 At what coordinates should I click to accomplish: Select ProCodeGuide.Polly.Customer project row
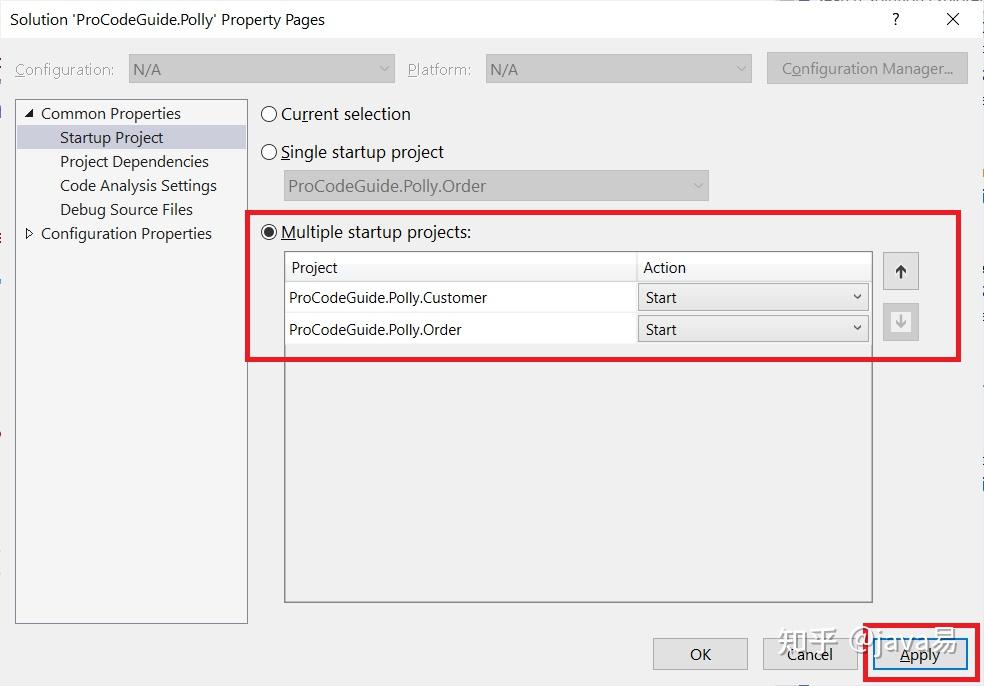[461, 297]
